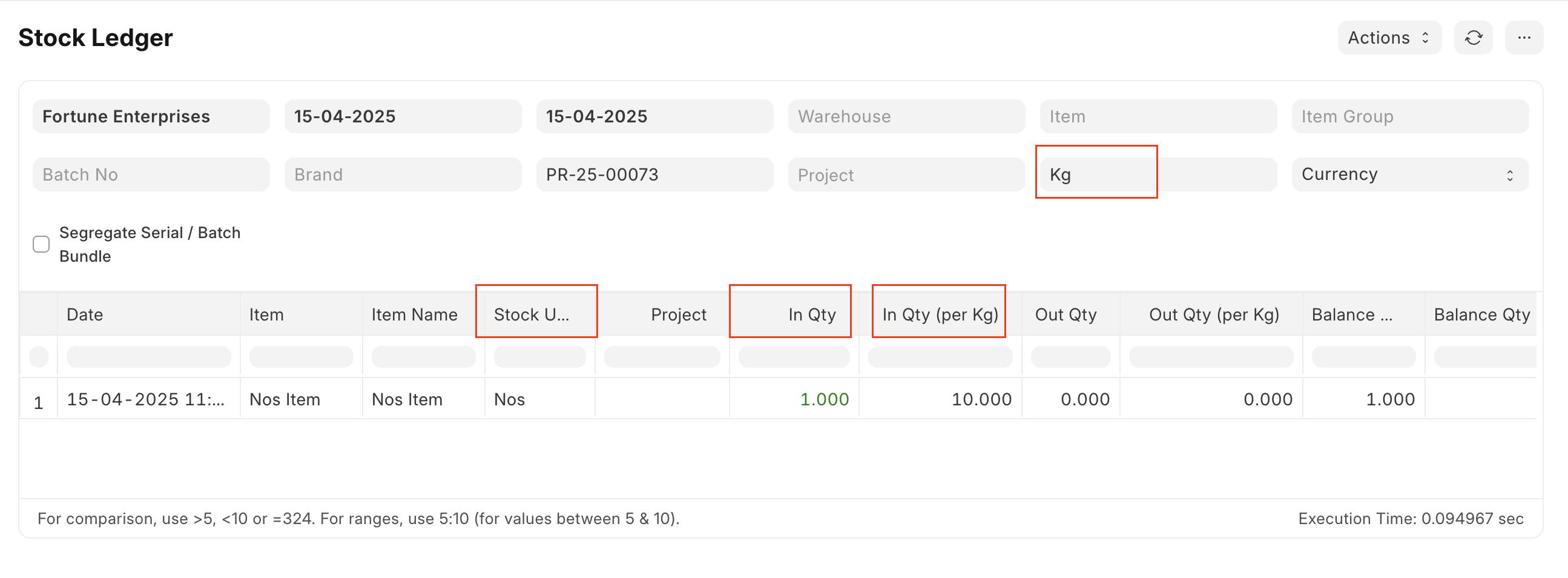Select the Nos Item row cell
The height and width of the screenshot is (578, 1568).
coord(285,399)
